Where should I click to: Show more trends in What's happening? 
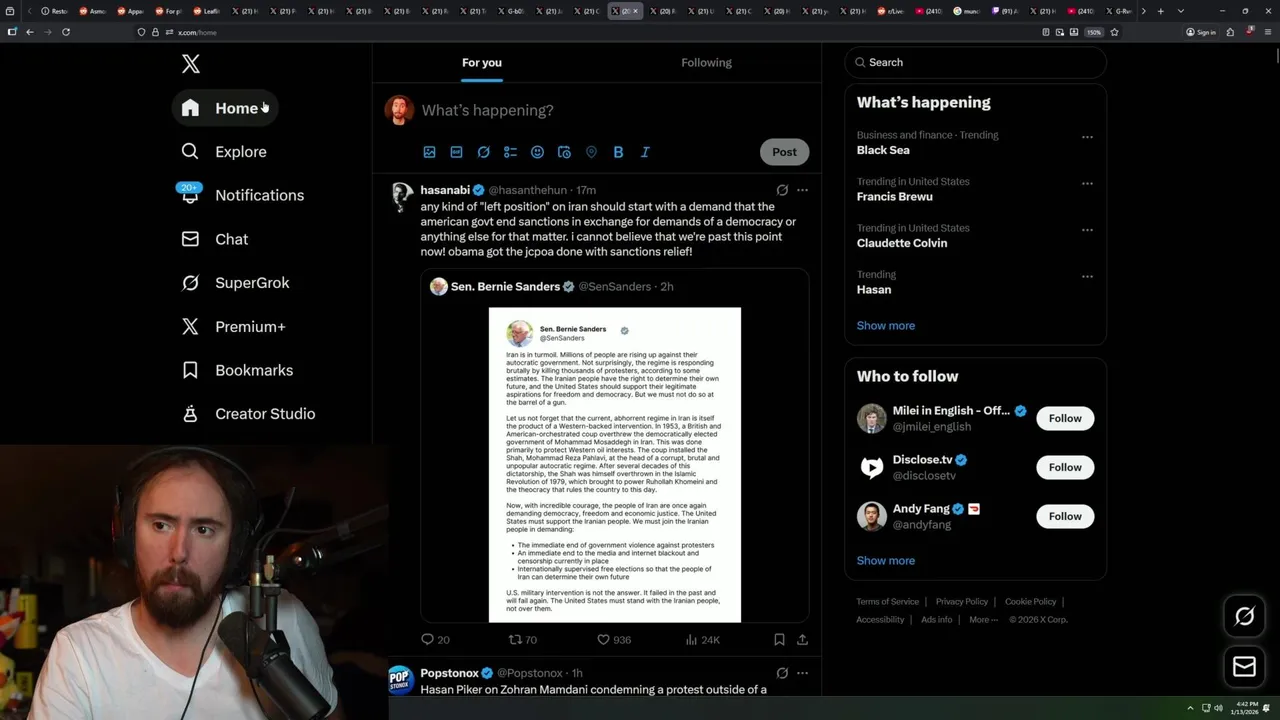886,326
